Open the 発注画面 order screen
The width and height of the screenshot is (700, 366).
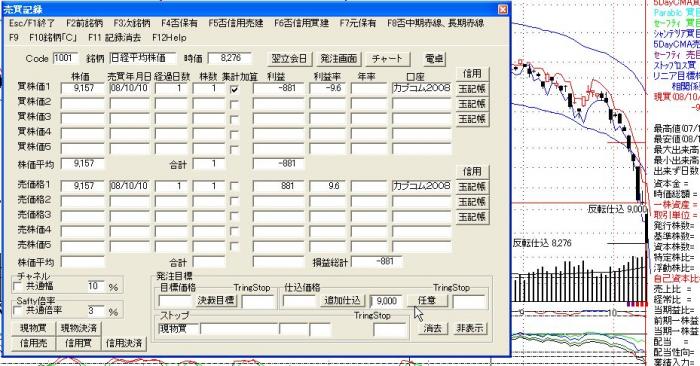pyautogui.click(x=338, y=58)
